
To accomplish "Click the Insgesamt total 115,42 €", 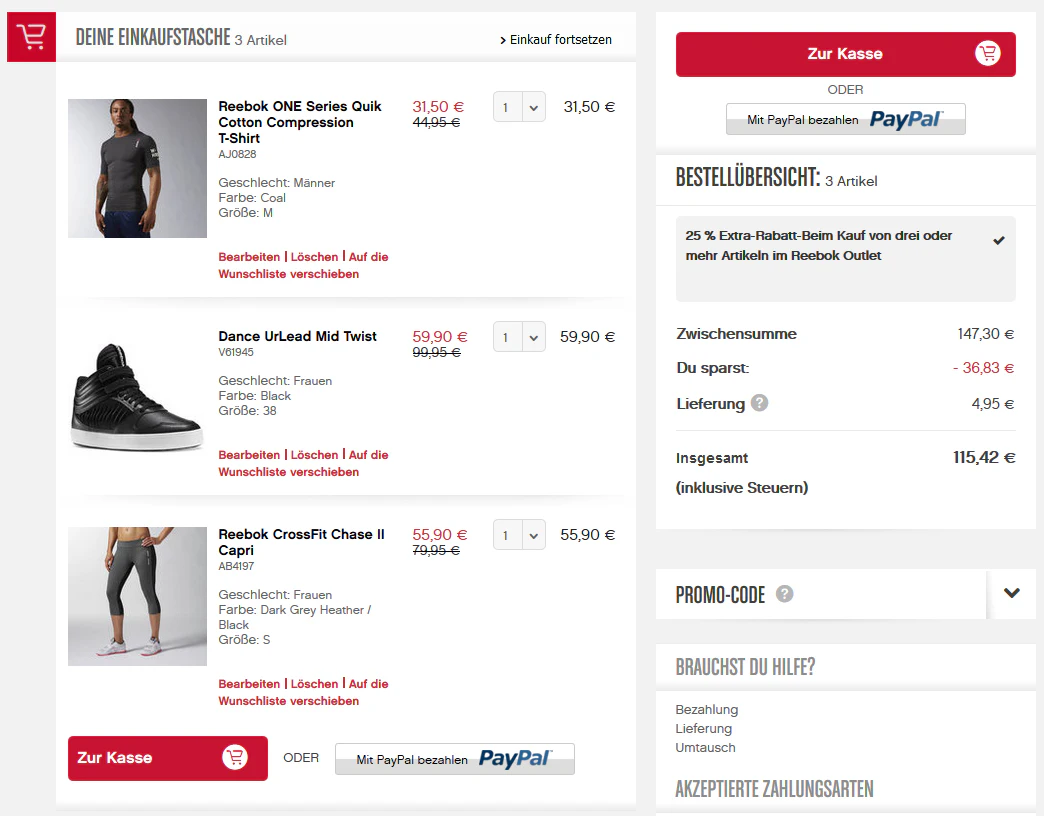I will 984,457.
